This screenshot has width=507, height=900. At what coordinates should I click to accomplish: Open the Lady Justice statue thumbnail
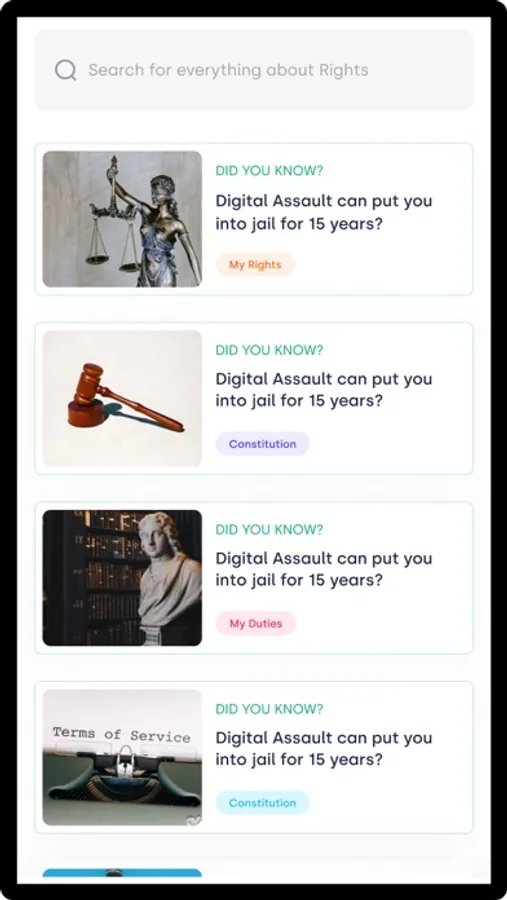tap(122, 219)
